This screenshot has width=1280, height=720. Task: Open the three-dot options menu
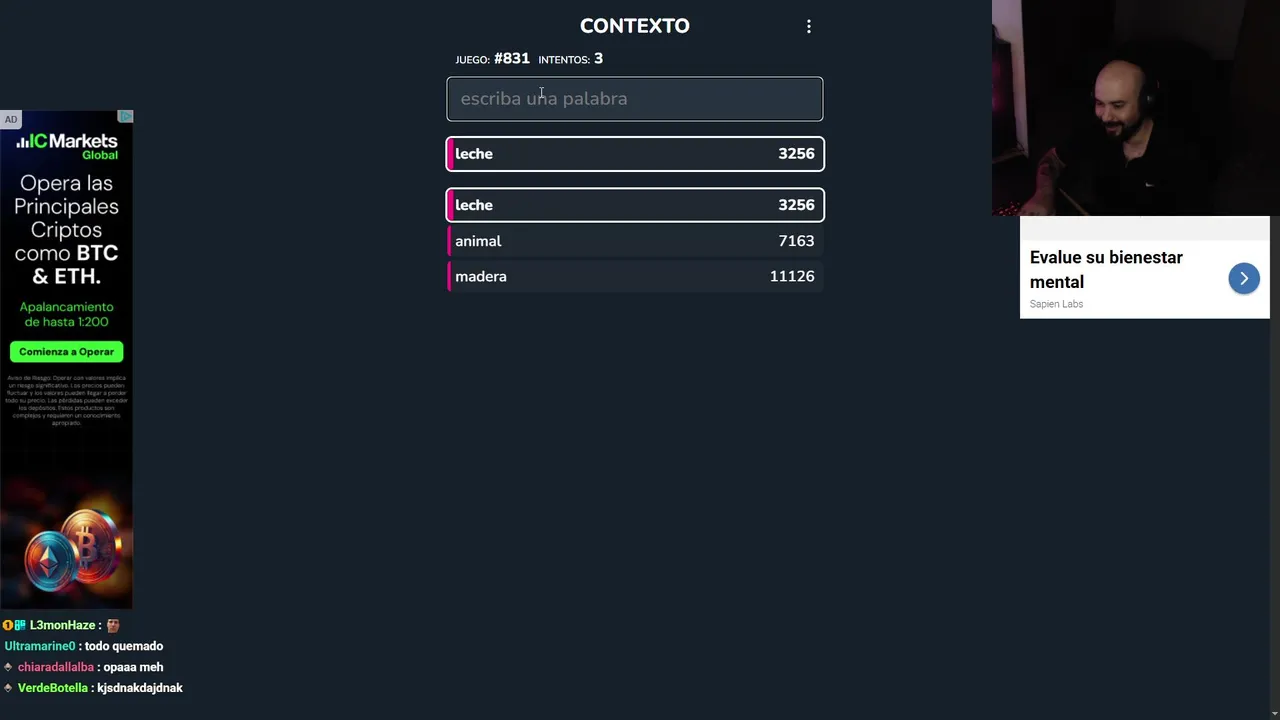[x=809, y=27]
